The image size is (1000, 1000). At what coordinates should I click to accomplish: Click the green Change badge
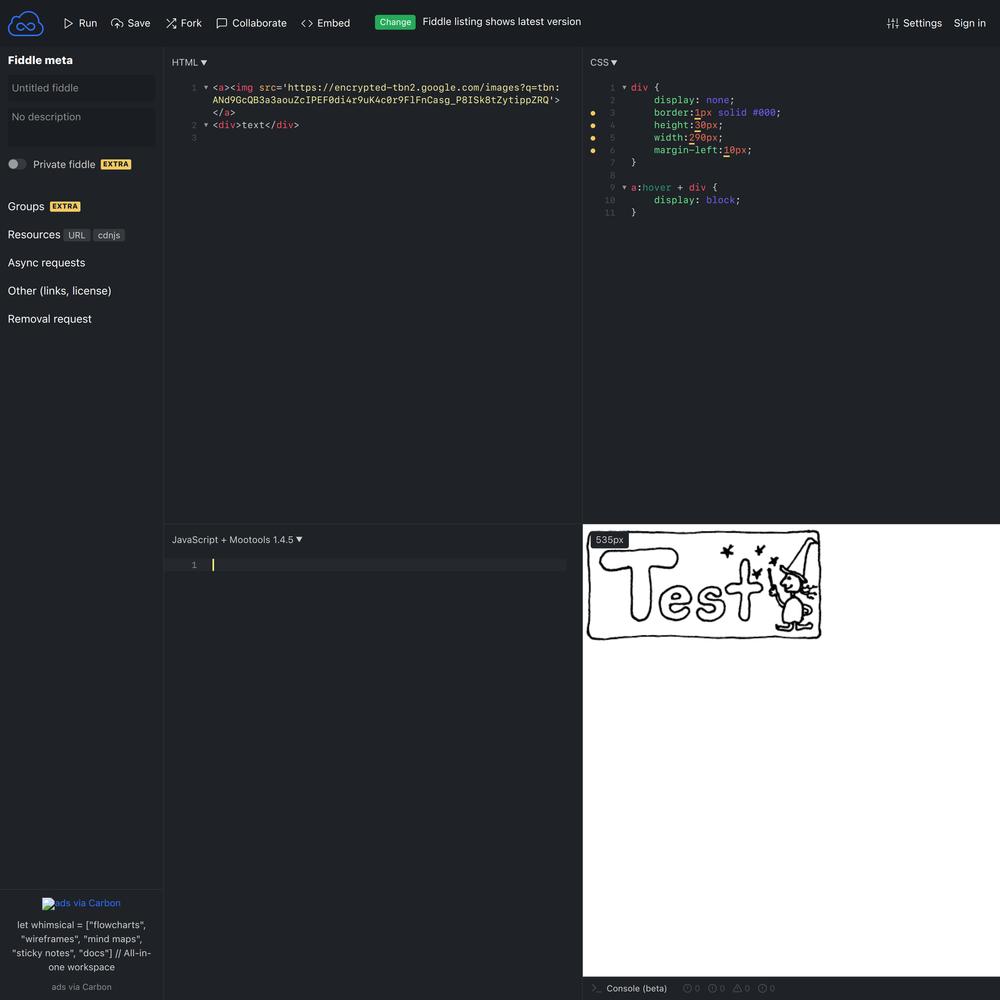(x=395, y=22)
